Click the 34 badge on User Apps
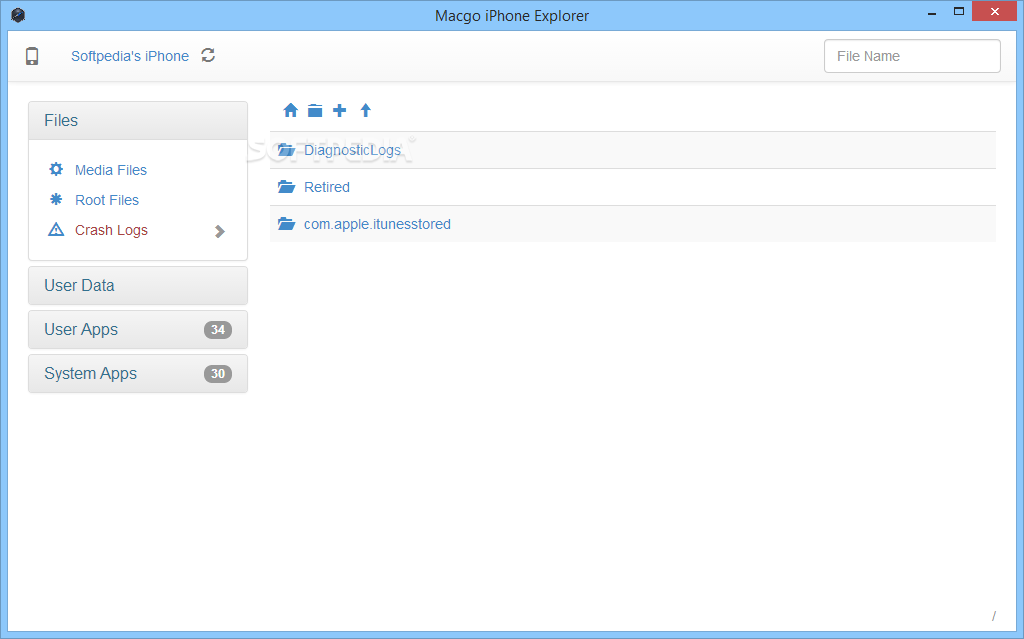 [x=217, y=330]
